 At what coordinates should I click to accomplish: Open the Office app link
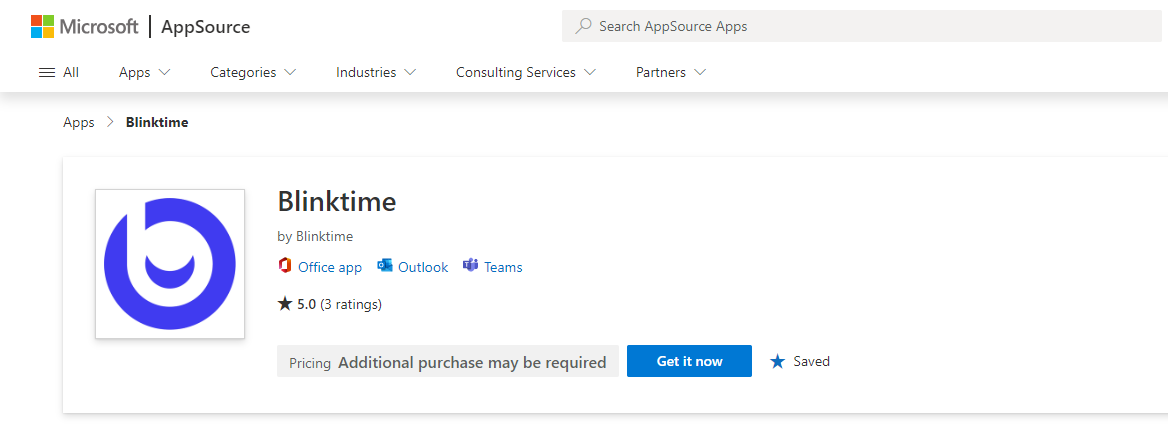[330, 267]
